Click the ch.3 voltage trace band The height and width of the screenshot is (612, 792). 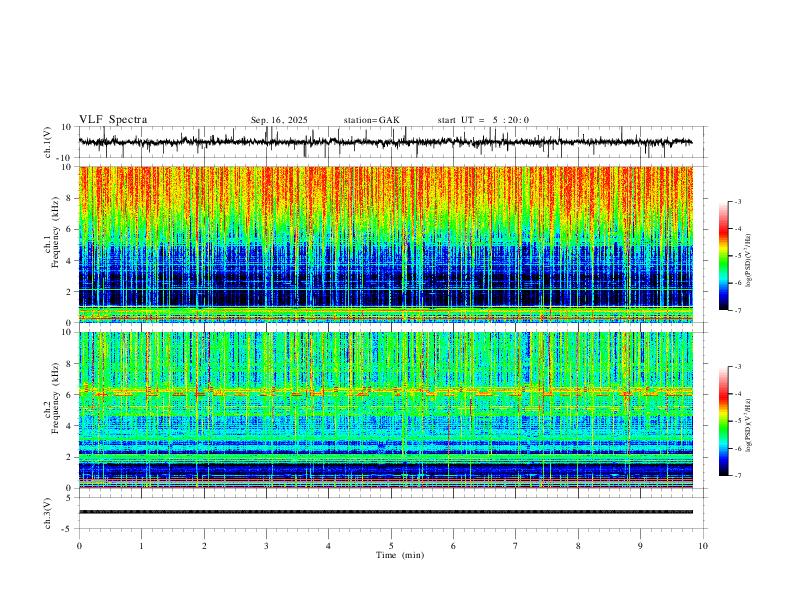click(x=385, y=512)
